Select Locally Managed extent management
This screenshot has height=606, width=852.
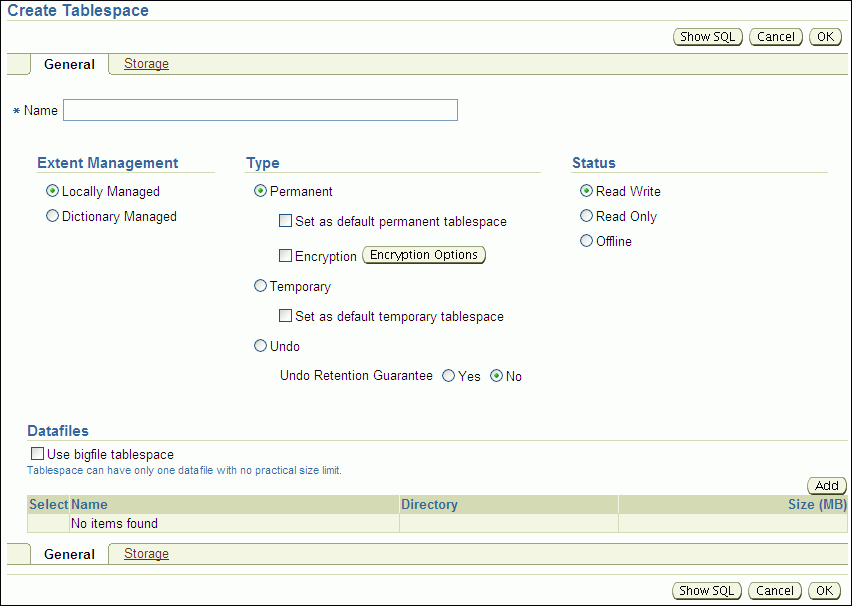click(53, 191)
